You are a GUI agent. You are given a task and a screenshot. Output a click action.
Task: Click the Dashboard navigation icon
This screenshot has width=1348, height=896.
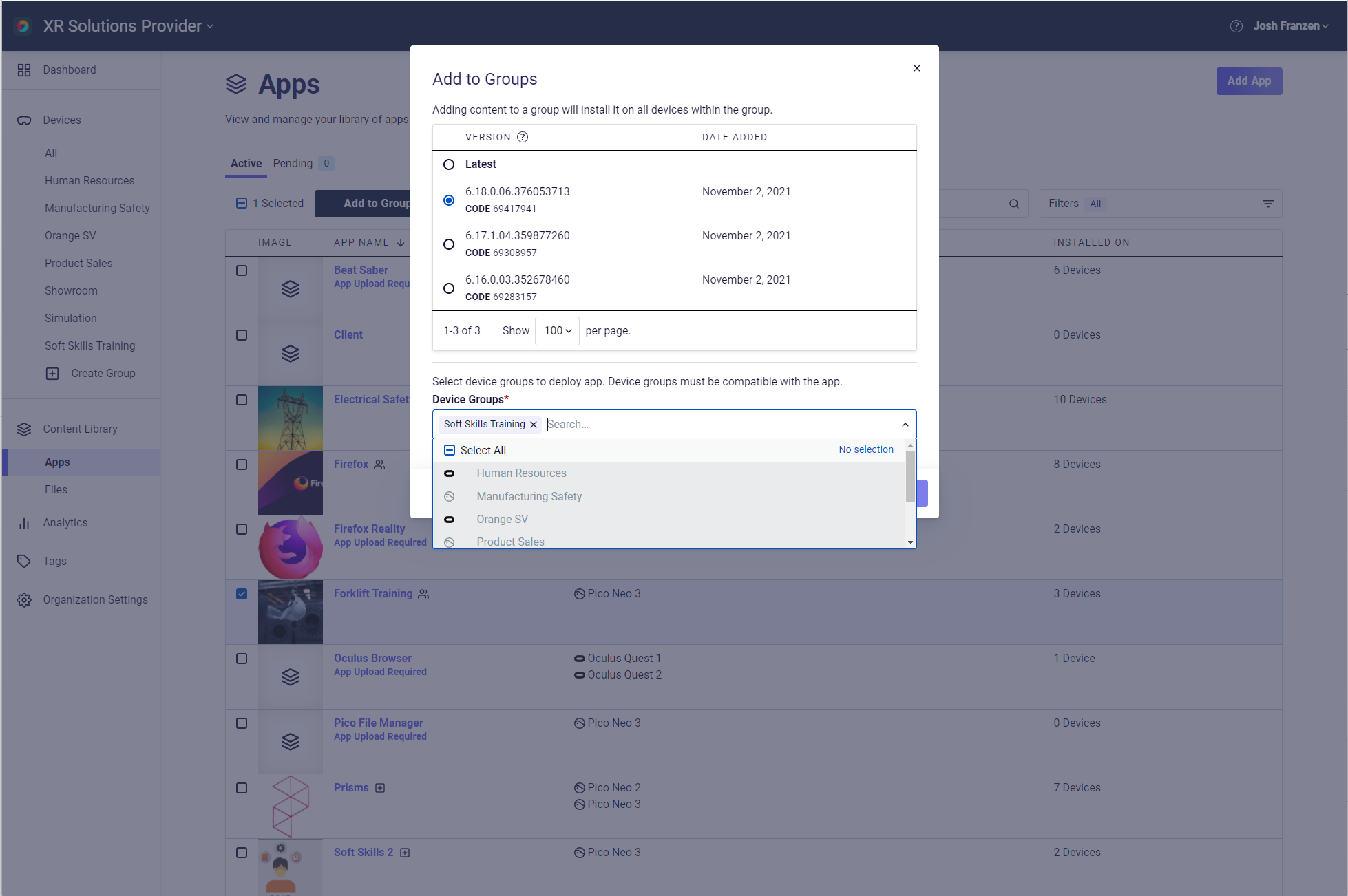coord(24,69)
